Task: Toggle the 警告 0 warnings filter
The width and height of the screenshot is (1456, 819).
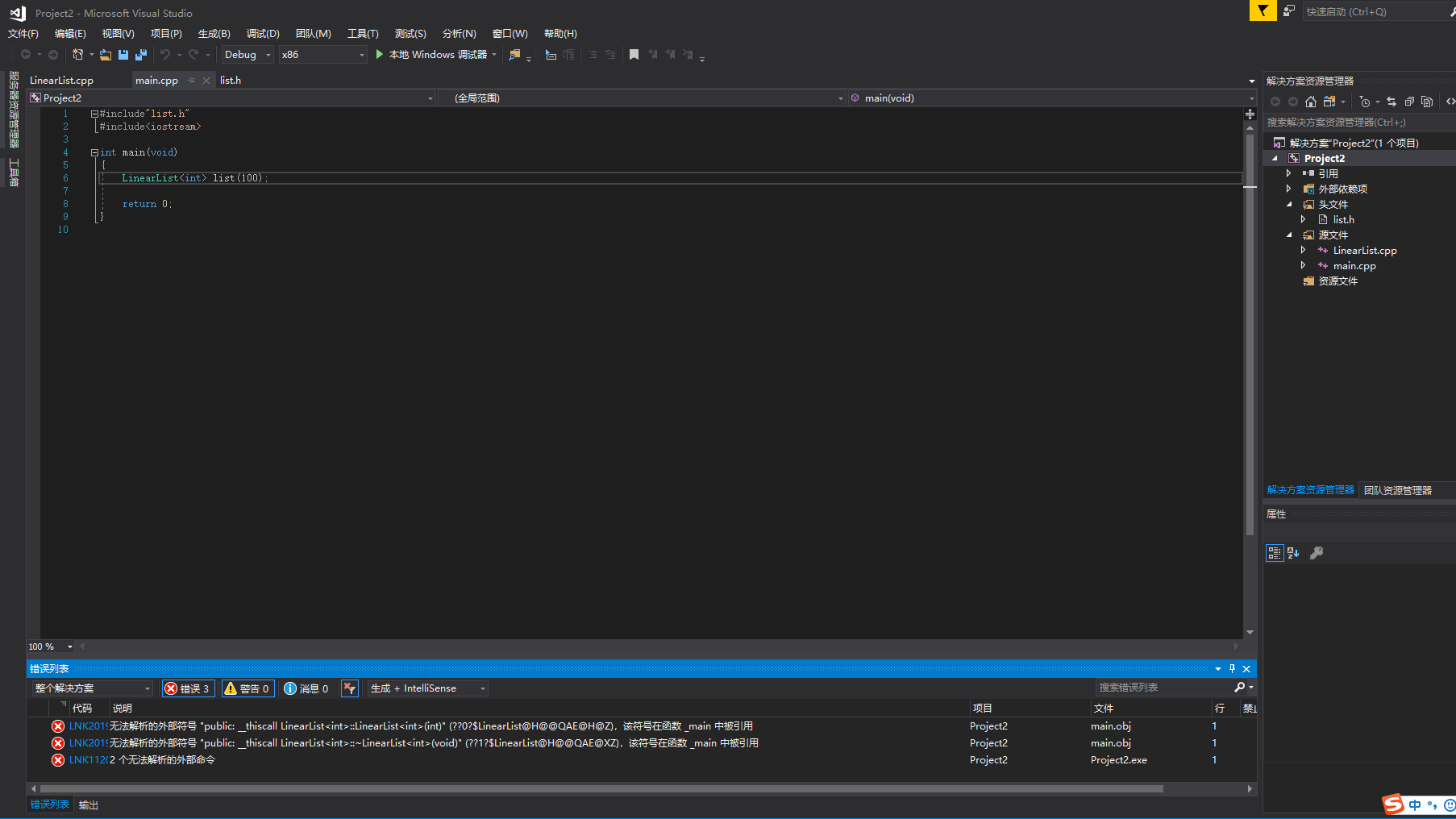Action: tap(248, 688)
